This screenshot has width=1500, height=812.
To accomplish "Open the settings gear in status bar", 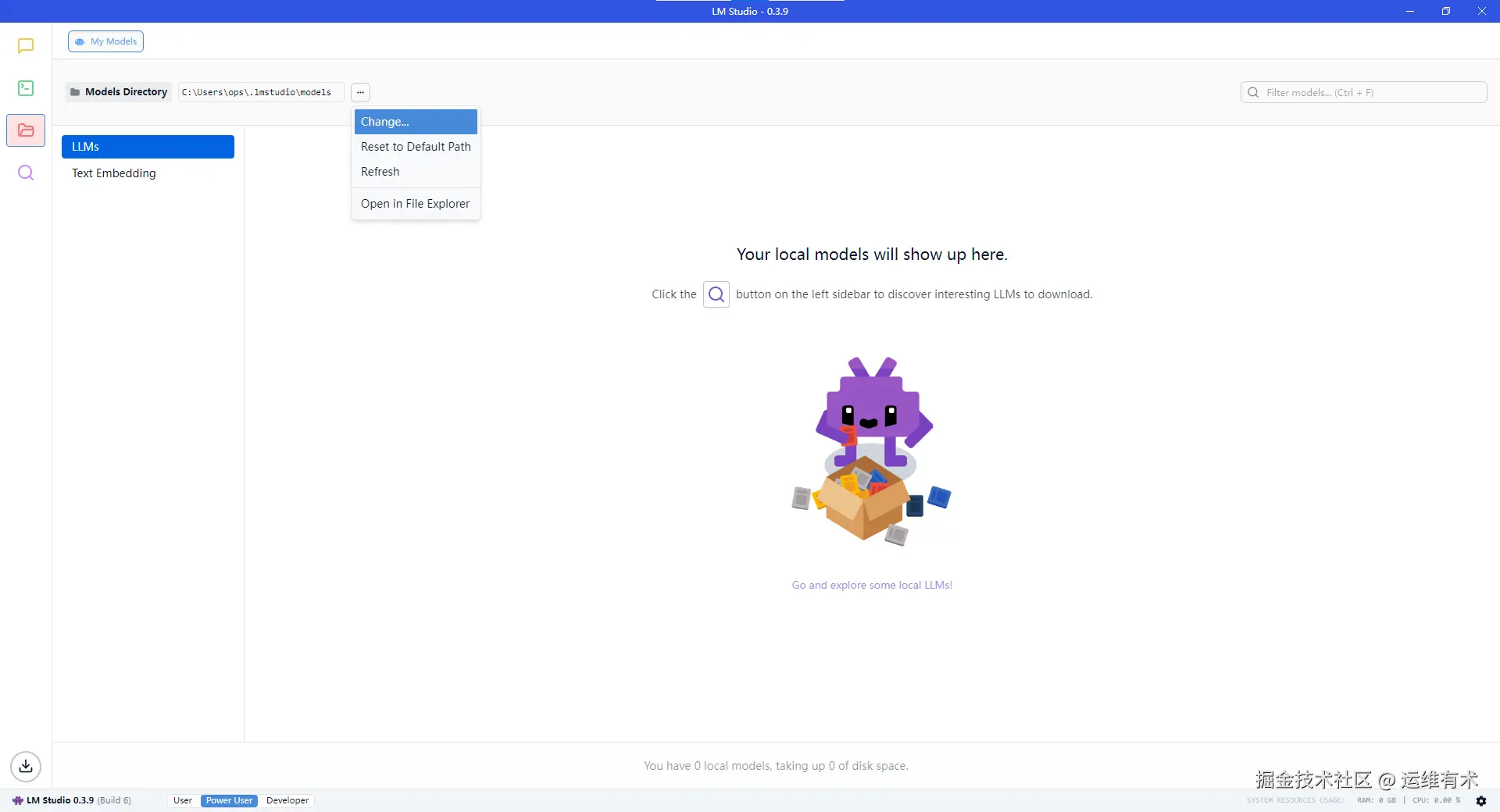I will 1480,800.
